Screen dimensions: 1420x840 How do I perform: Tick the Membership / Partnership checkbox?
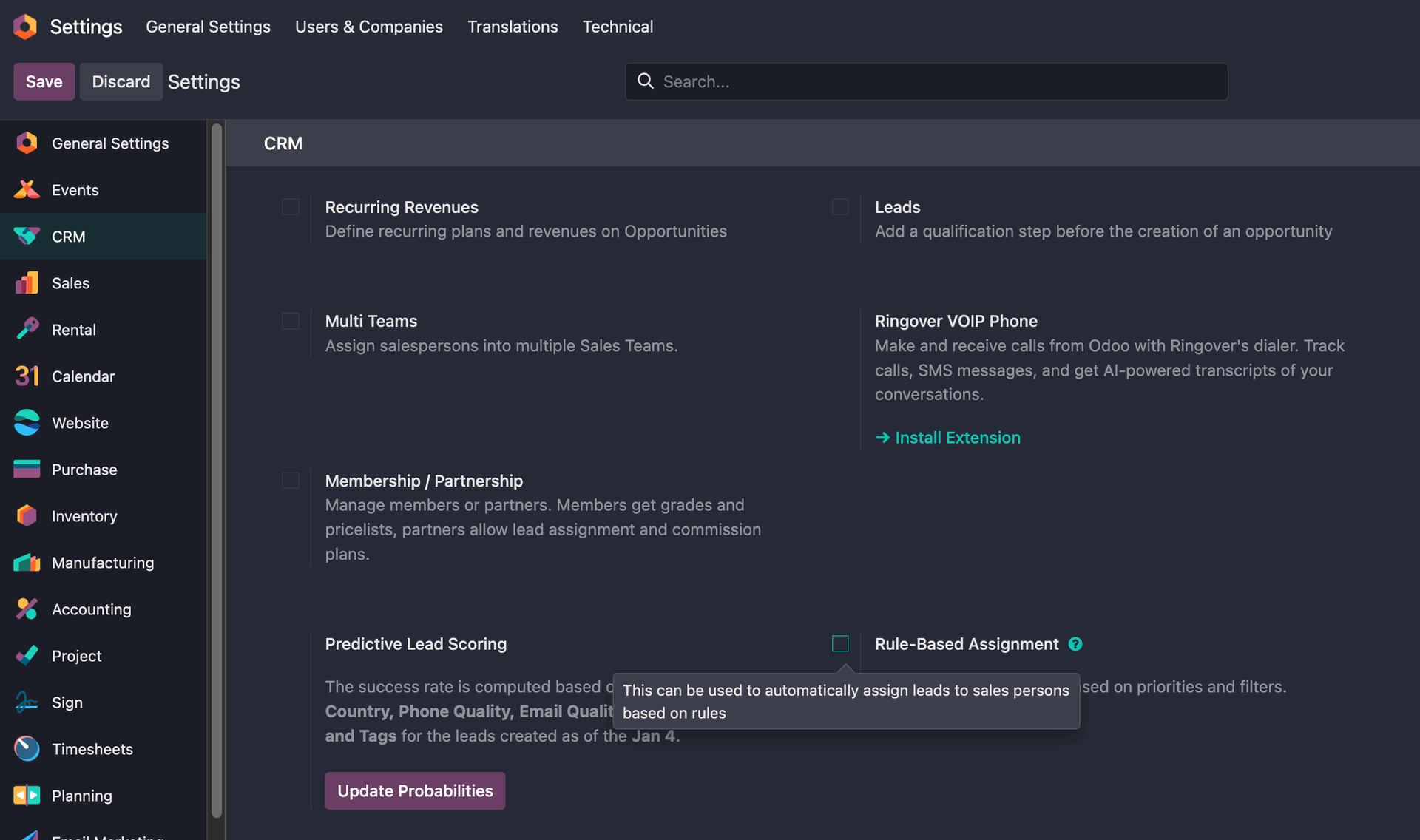coord(291,481)
